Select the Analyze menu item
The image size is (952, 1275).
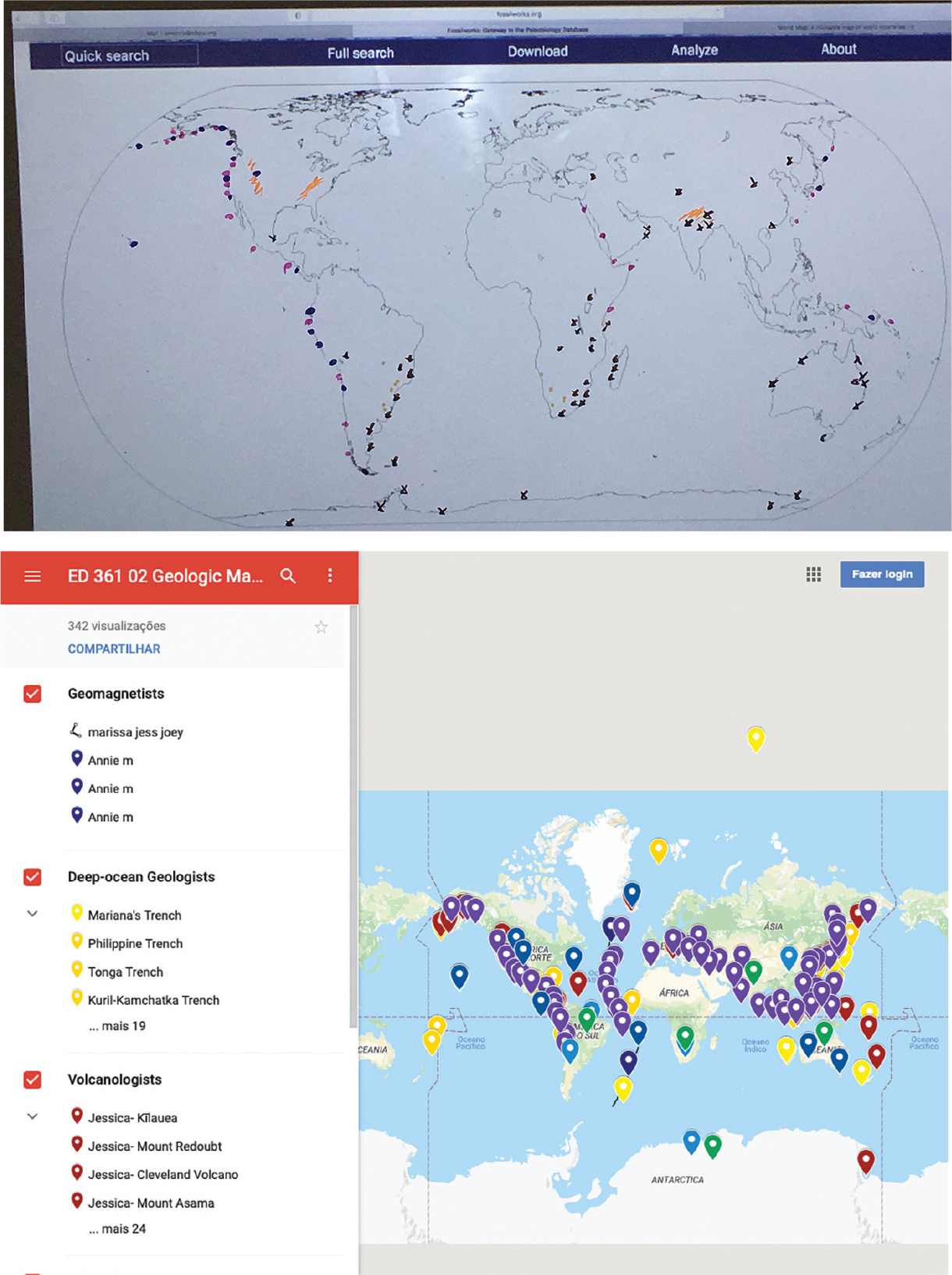click(694, 50)
